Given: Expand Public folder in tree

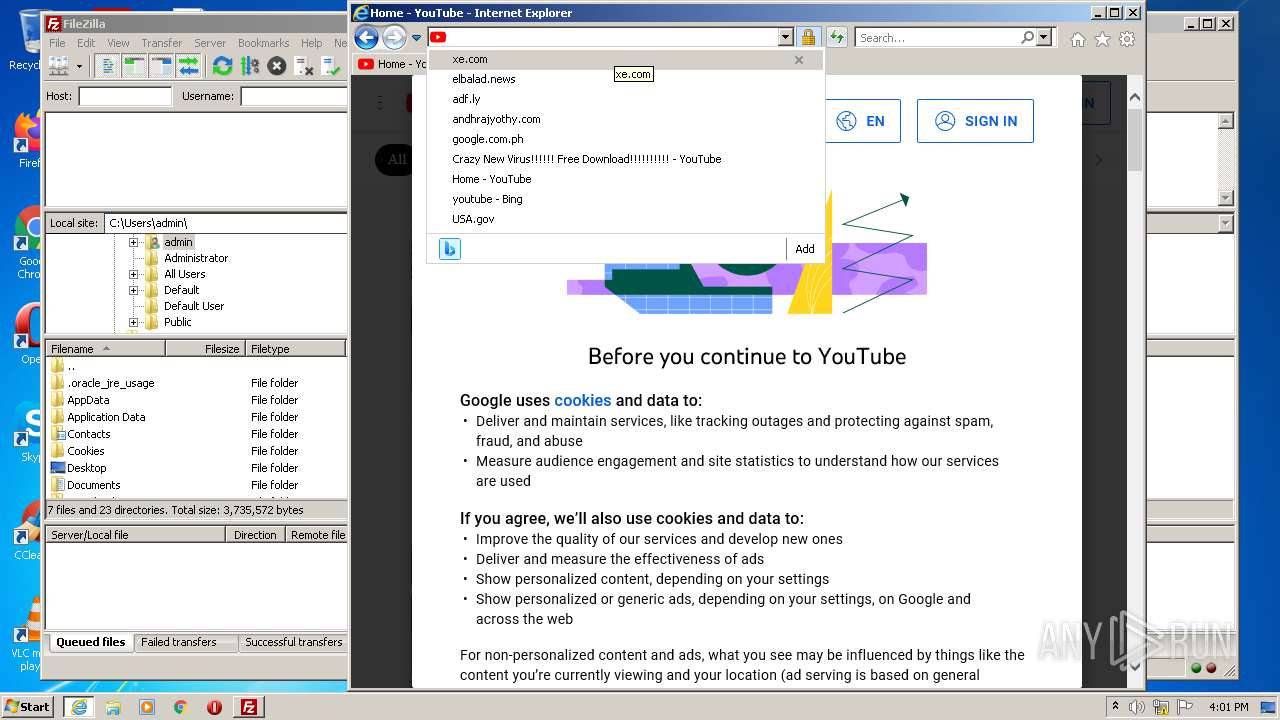Looking at the screenshot, I should [133, 322].
